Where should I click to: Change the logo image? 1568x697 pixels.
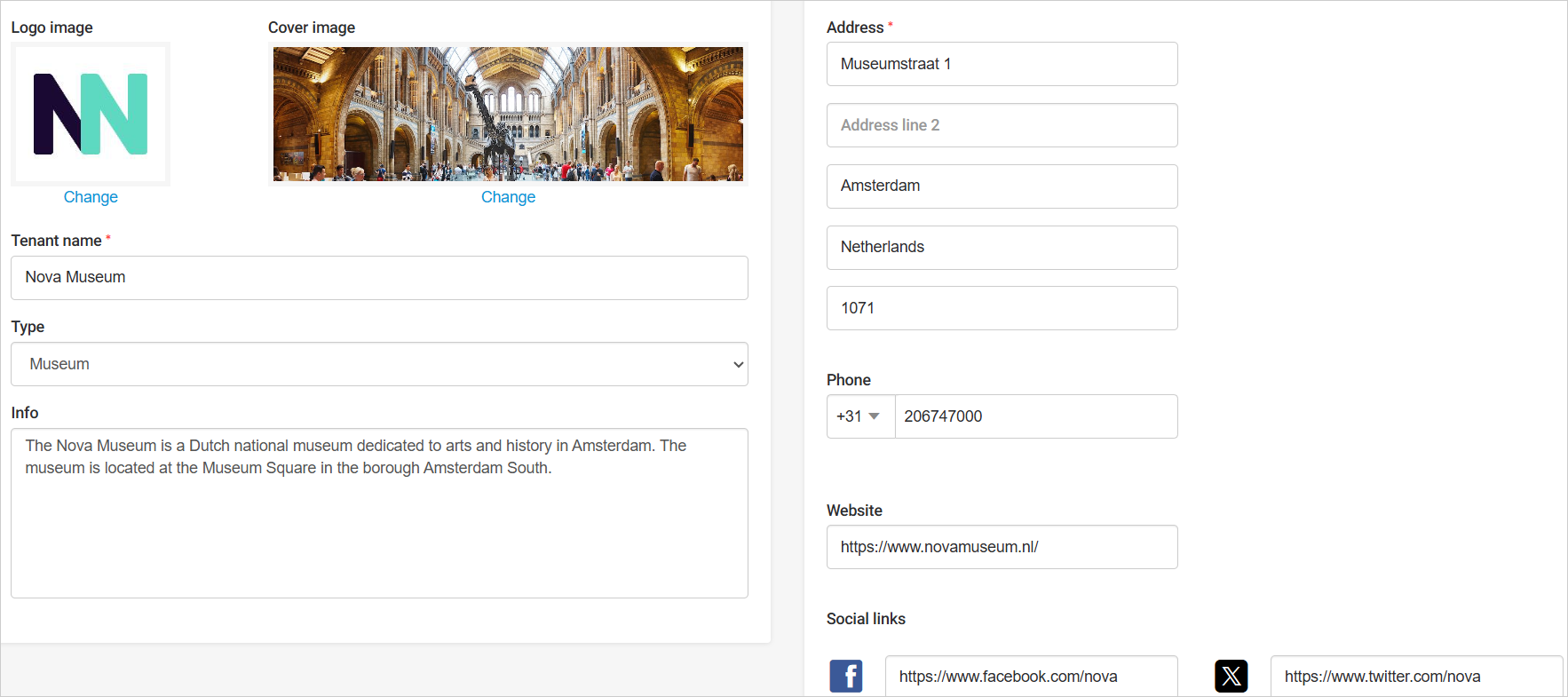click(91, 197)
